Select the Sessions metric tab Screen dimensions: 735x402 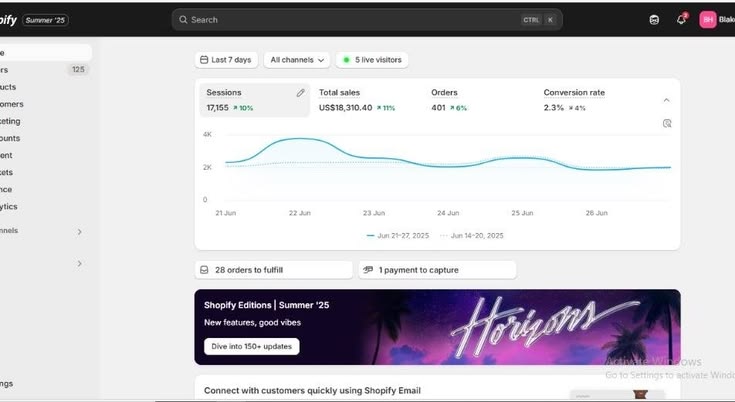click(x=255, y=100)
